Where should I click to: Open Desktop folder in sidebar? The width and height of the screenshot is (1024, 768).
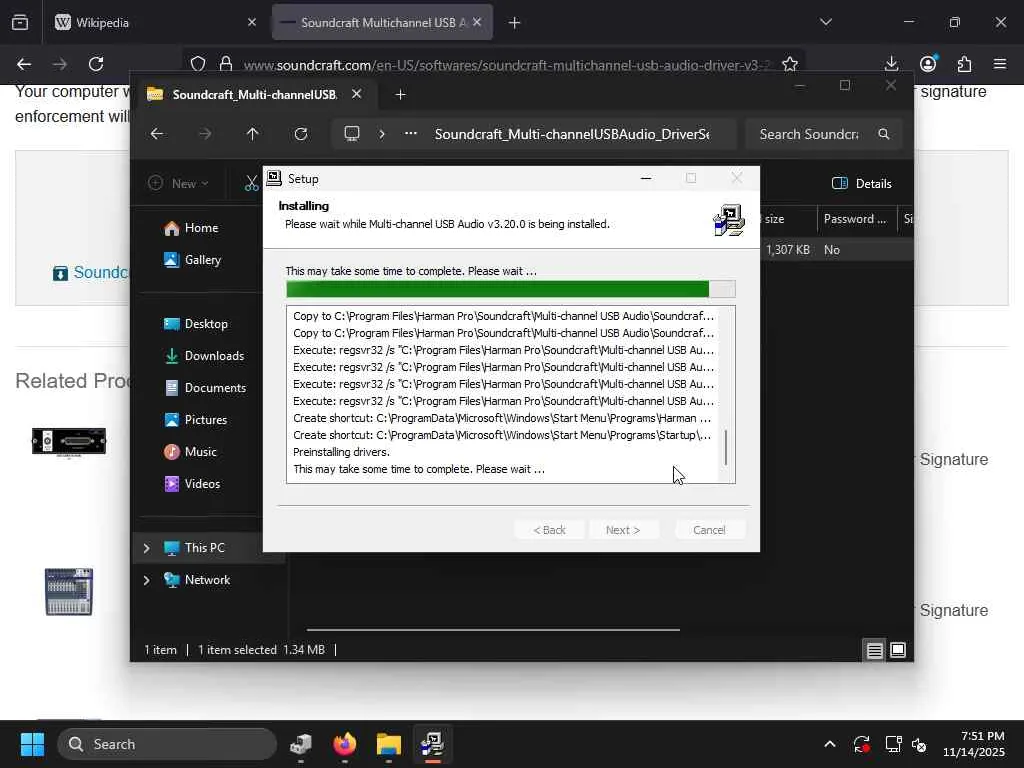click(196, 324)
